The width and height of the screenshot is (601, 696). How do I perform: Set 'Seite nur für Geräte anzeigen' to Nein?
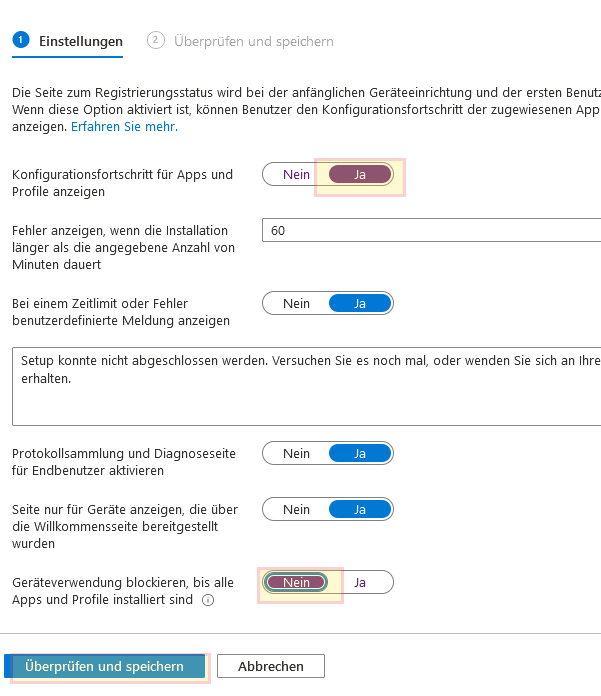point(296,509)
